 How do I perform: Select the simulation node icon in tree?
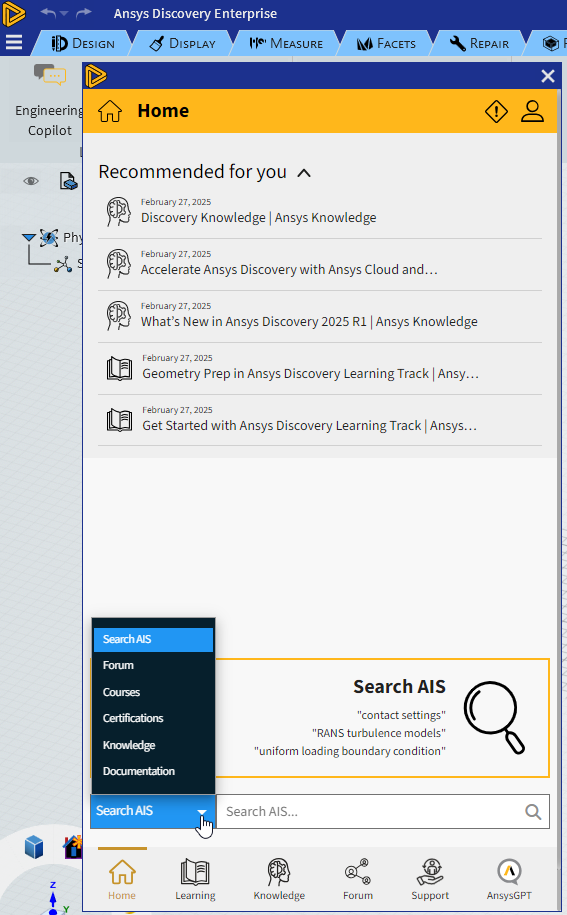(63, 264)
